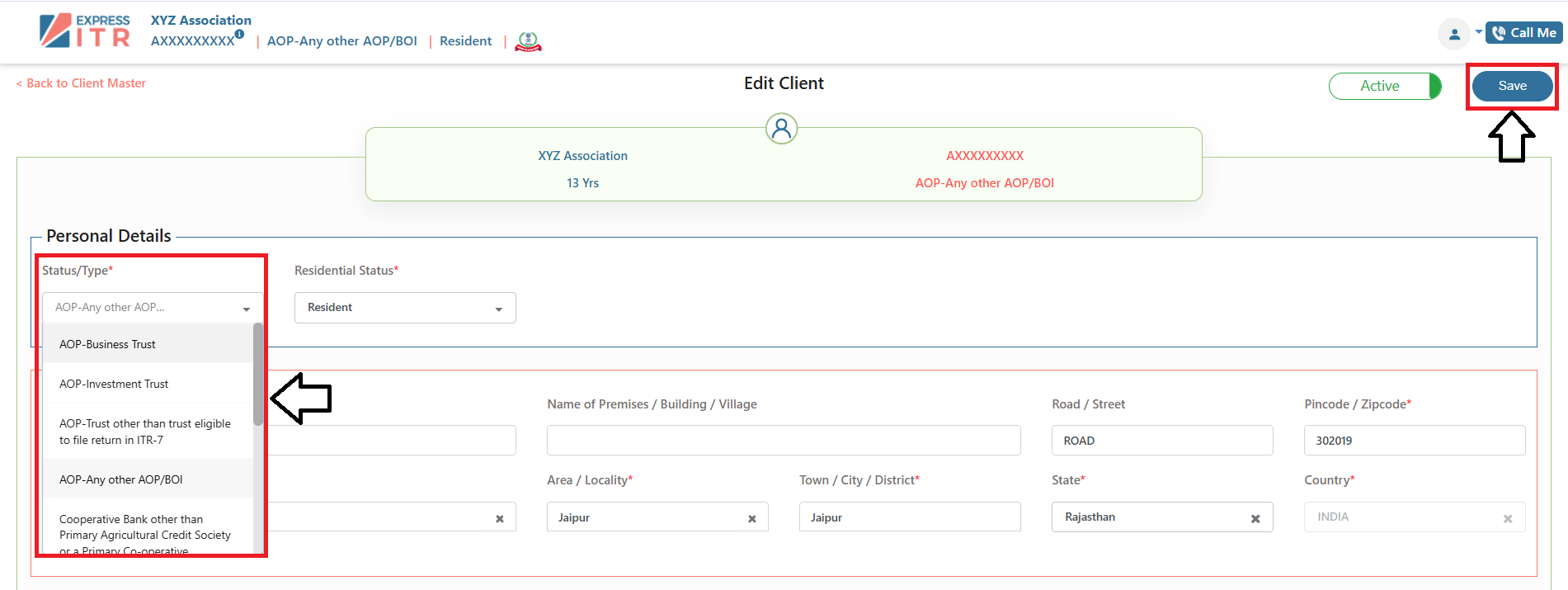The height and width of the screenshot is (590, 1568).
Task: Select AOP-Any other AOP/BOI option in list
Action: (148, 479)
